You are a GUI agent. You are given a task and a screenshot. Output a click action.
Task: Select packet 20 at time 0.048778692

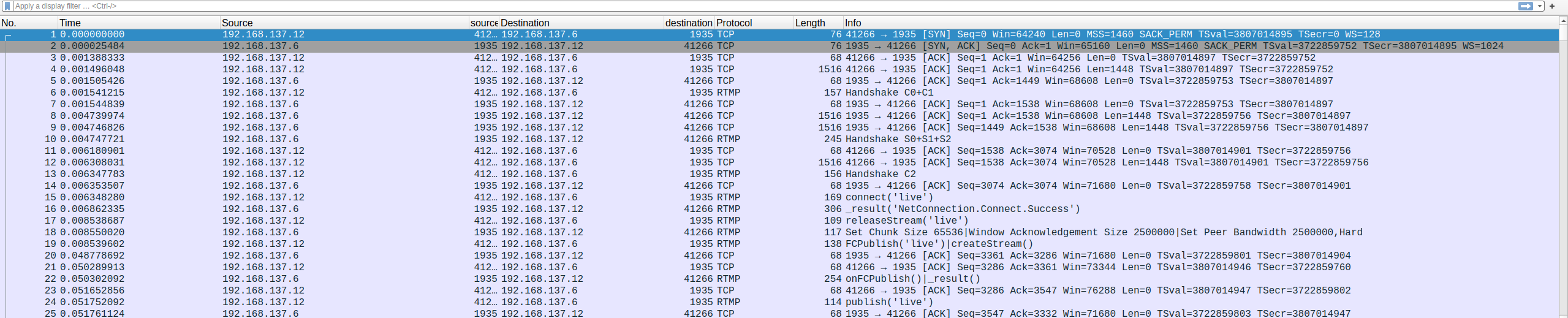point(779,256)
